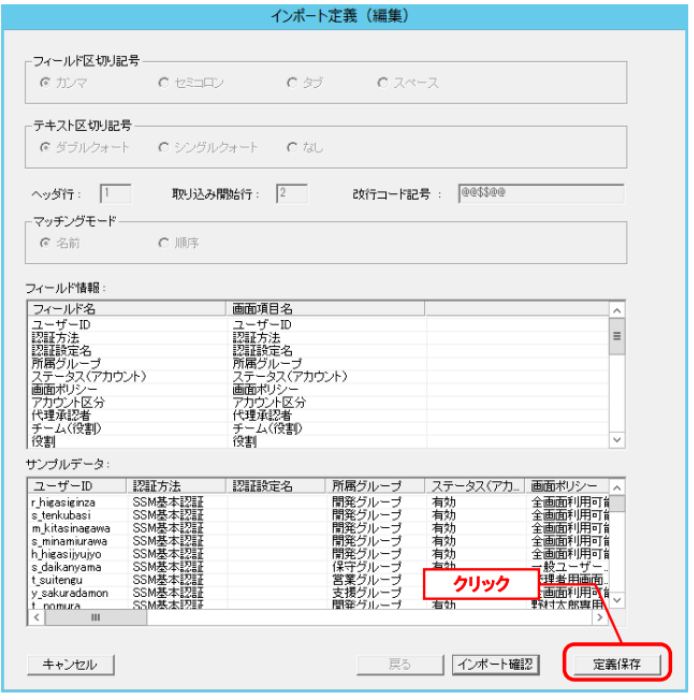Click sample data scroll-up arrow
Viewport: 694px width, 700px height.
tap(617, 488)
